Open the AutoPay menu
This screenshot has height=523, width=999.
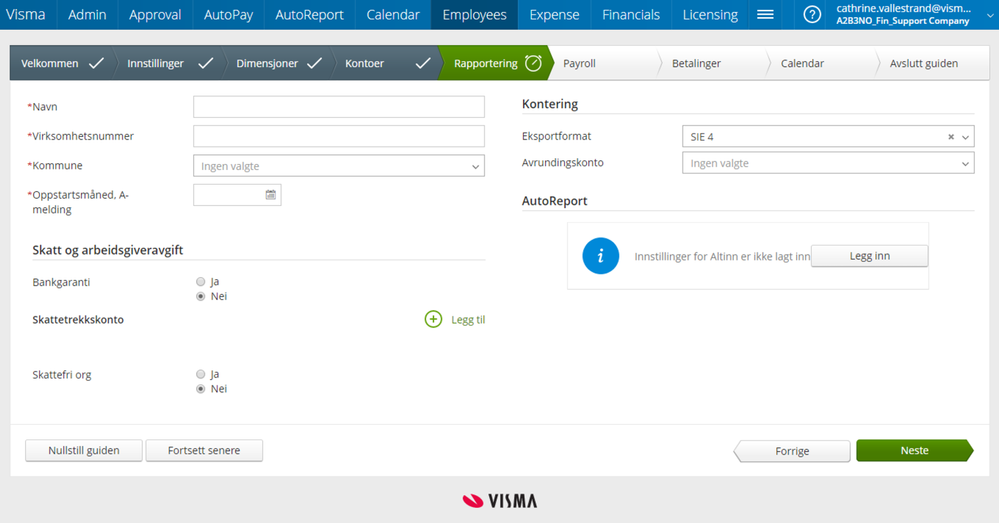point(228,14)
